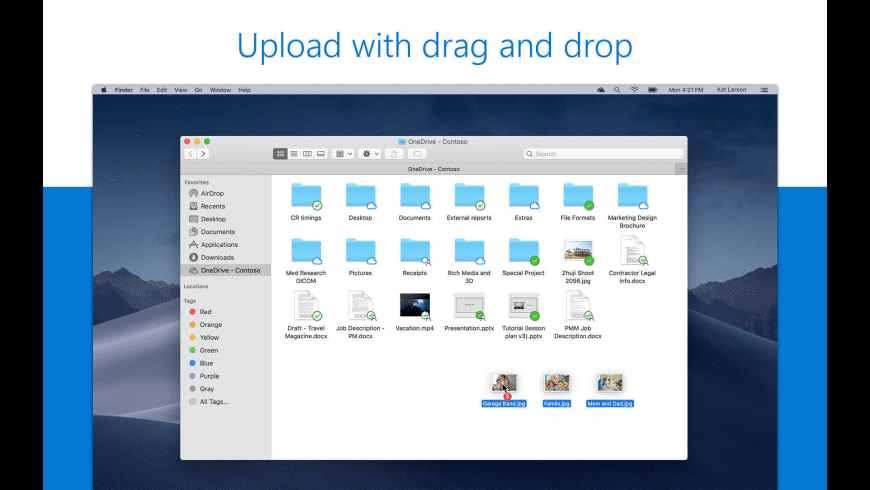The height and width of the screenshot is (490, 870).
Task: Click the OneDrive cloud menu bar icon
Action: pos(601,89)
